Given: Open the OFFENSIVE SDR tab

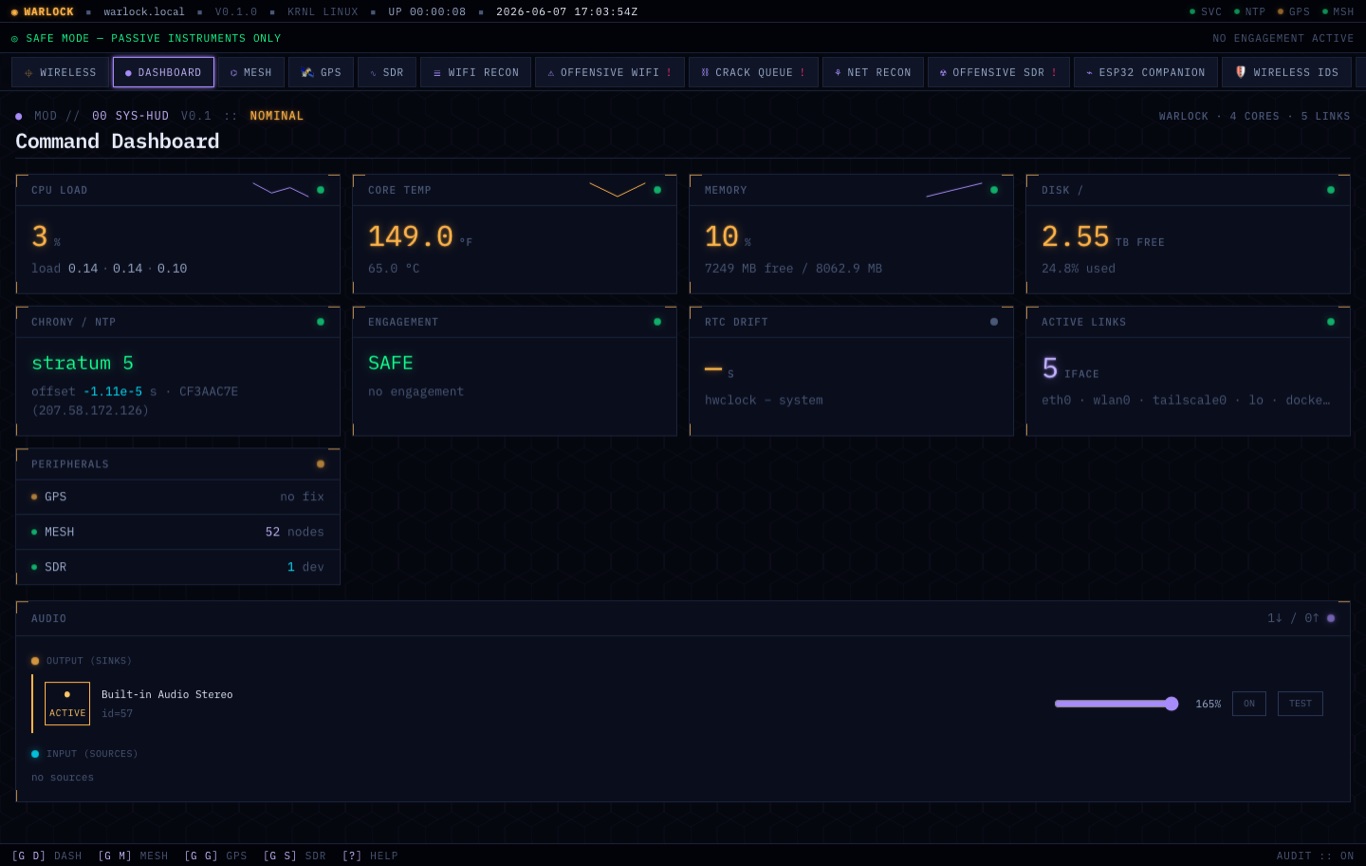Looking at the screenshot, I should (999, 72).
